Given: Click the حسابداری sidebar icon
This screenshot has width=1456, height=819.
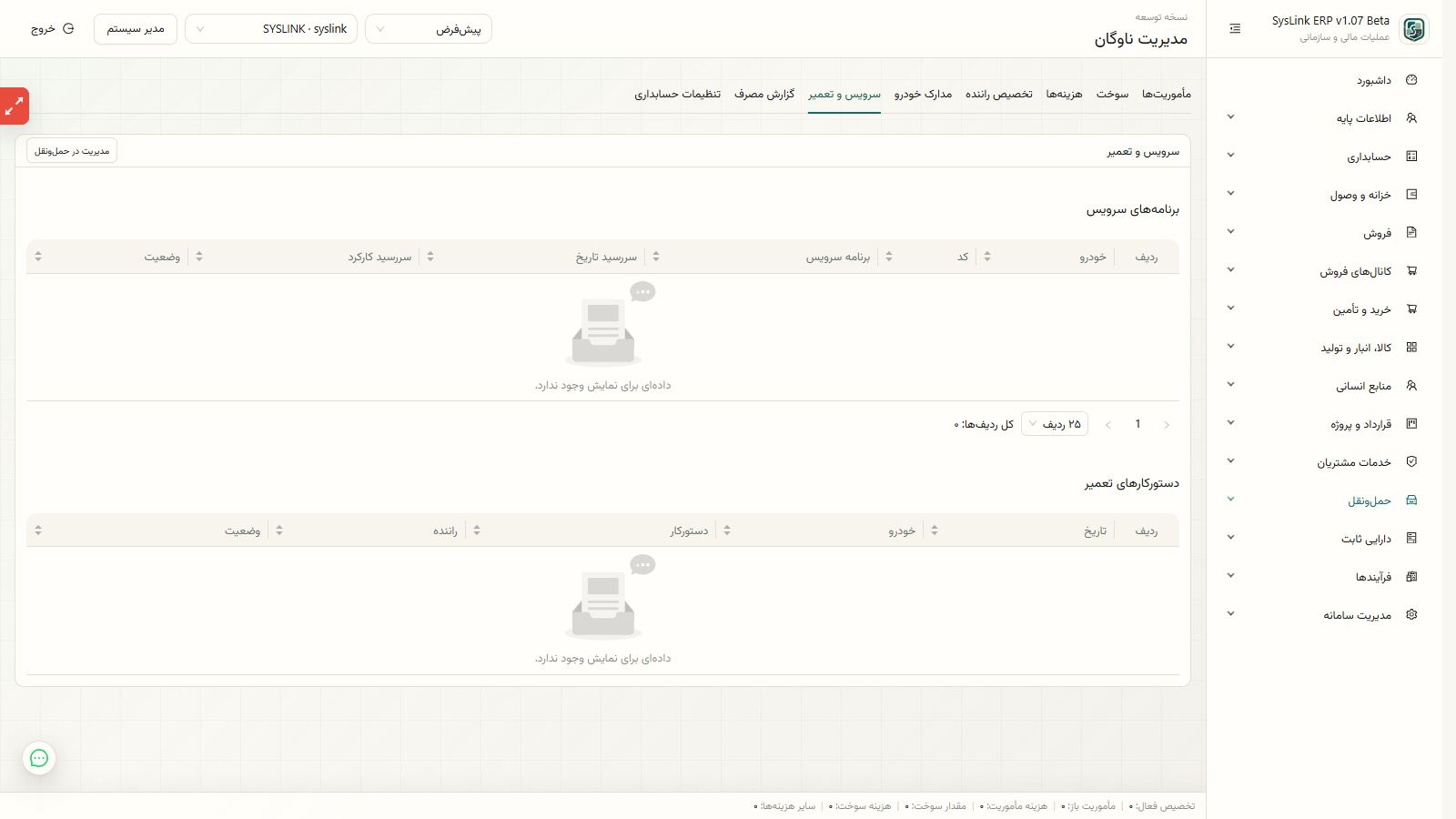Looking at the screenshot, I should click(1411, 157).
